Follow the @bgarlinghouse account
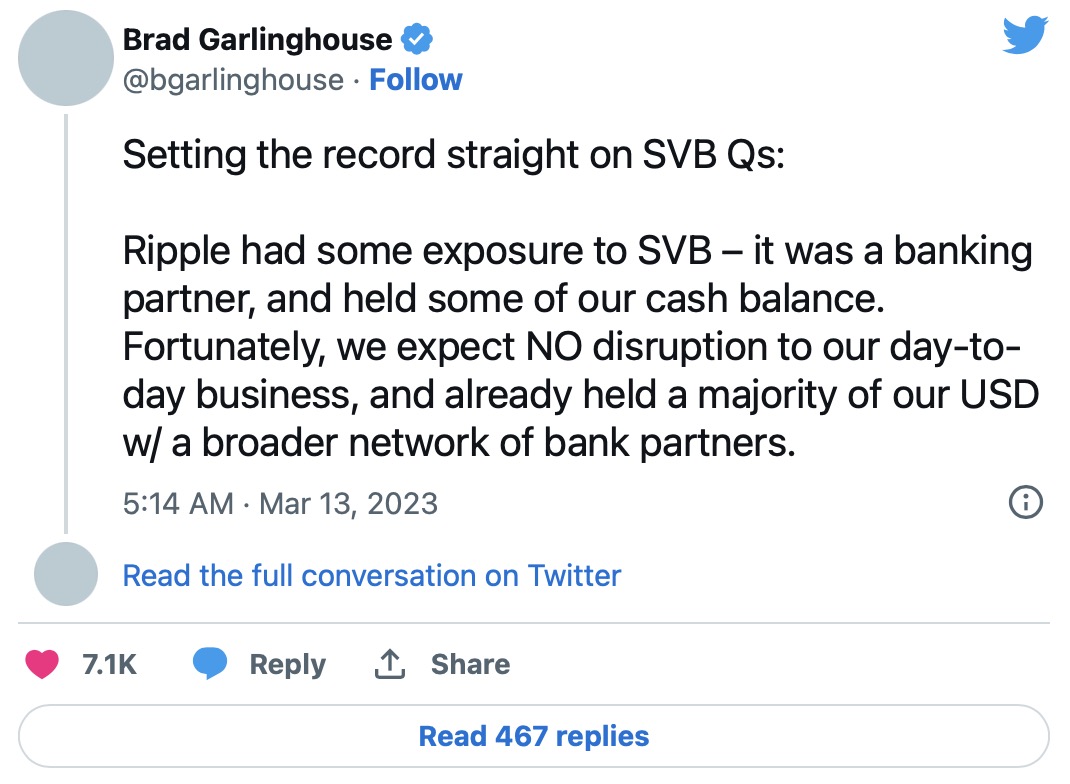This screenshot has width=1070, height=784. tap(416, 80)
